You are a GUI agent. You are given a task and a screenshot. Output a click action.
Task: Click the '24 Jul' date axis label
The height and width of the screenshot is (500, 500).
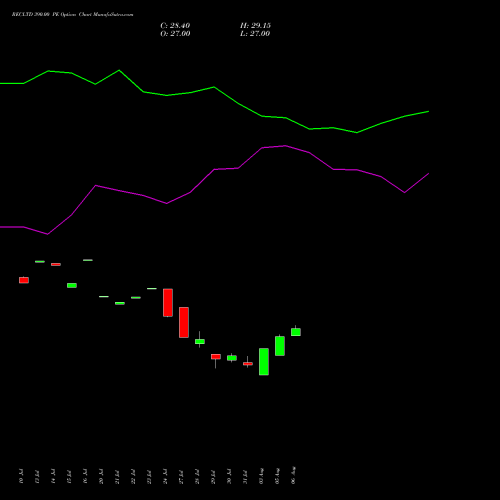[165, 476]
